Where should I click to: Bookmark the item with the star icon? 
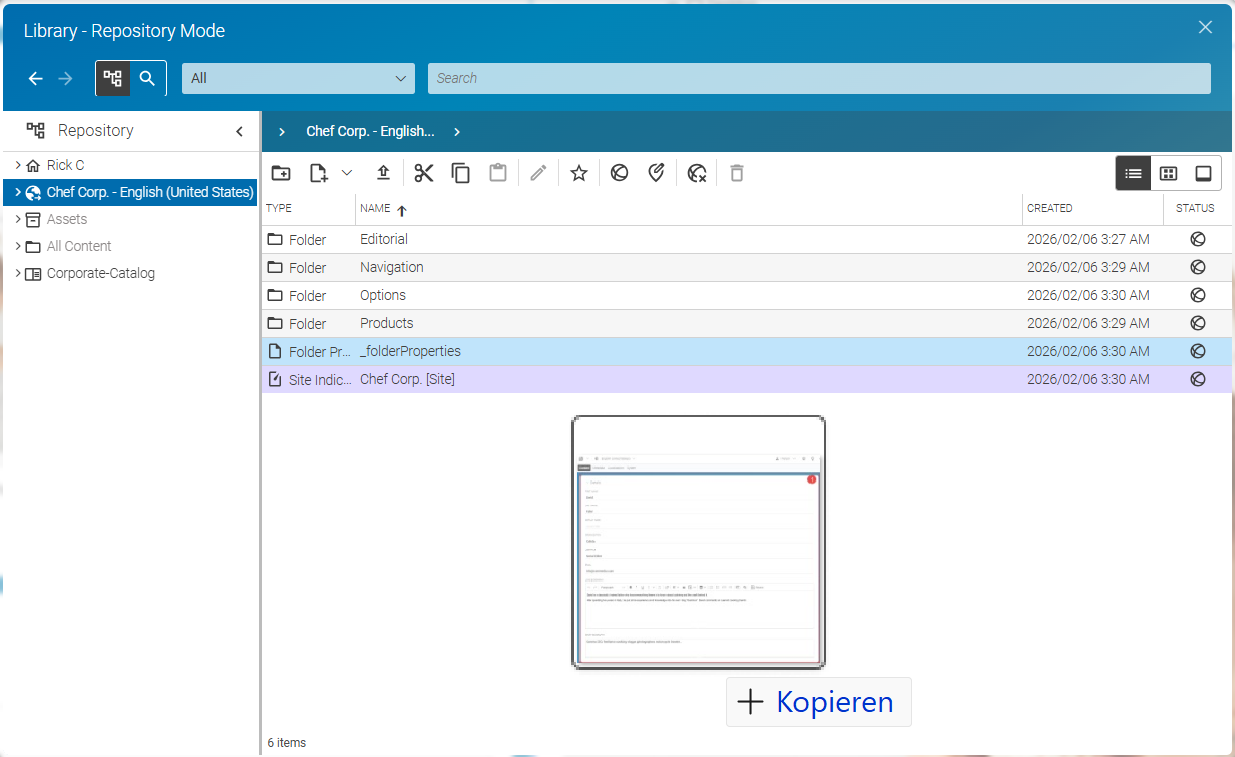click(578, 173)
